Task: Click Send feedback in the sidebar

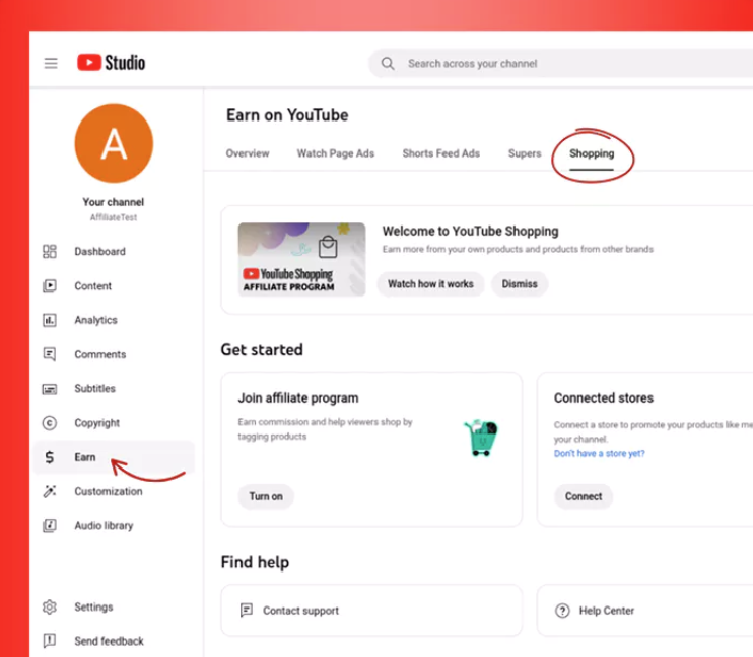Action: (114, 641)
